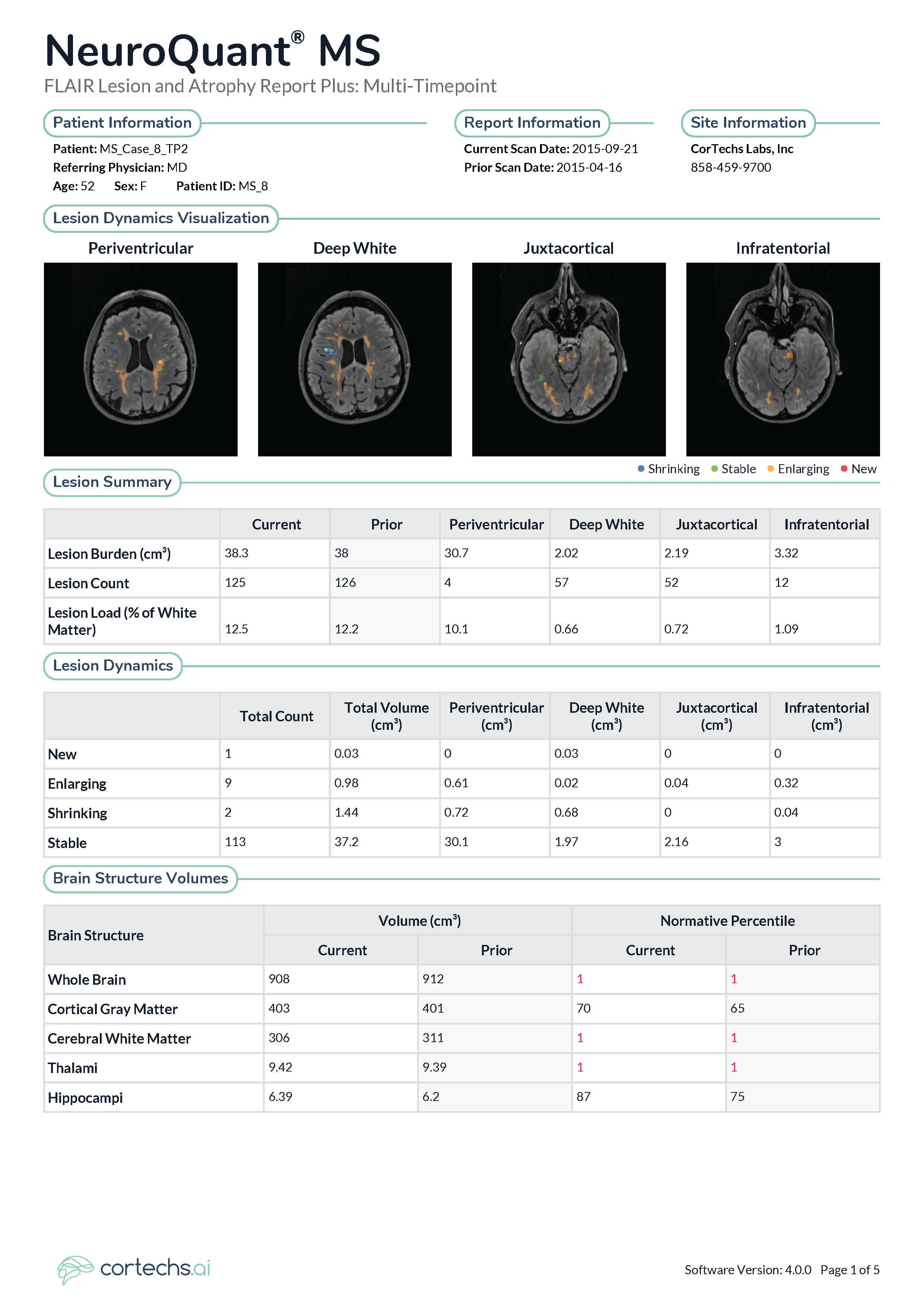Click phone number 858-459-9700

731,168
